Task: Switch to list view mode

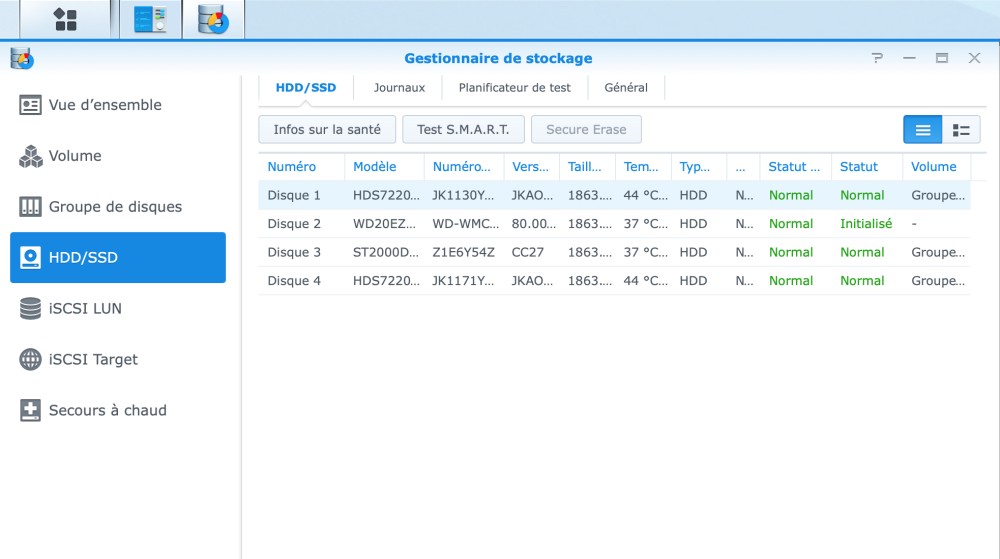Action: (922, 130)
